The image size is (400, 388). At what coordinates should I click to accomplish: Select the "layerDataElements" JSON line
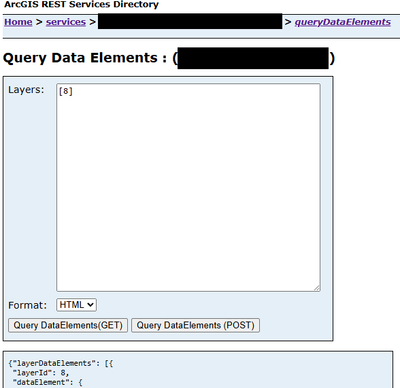pyautogui.click(x=61, y=363)
